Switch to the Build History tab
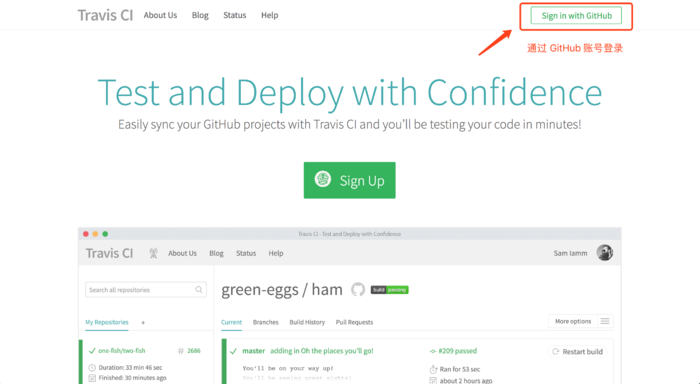This screenshot has height=384, width=700. tap(307, 322)
